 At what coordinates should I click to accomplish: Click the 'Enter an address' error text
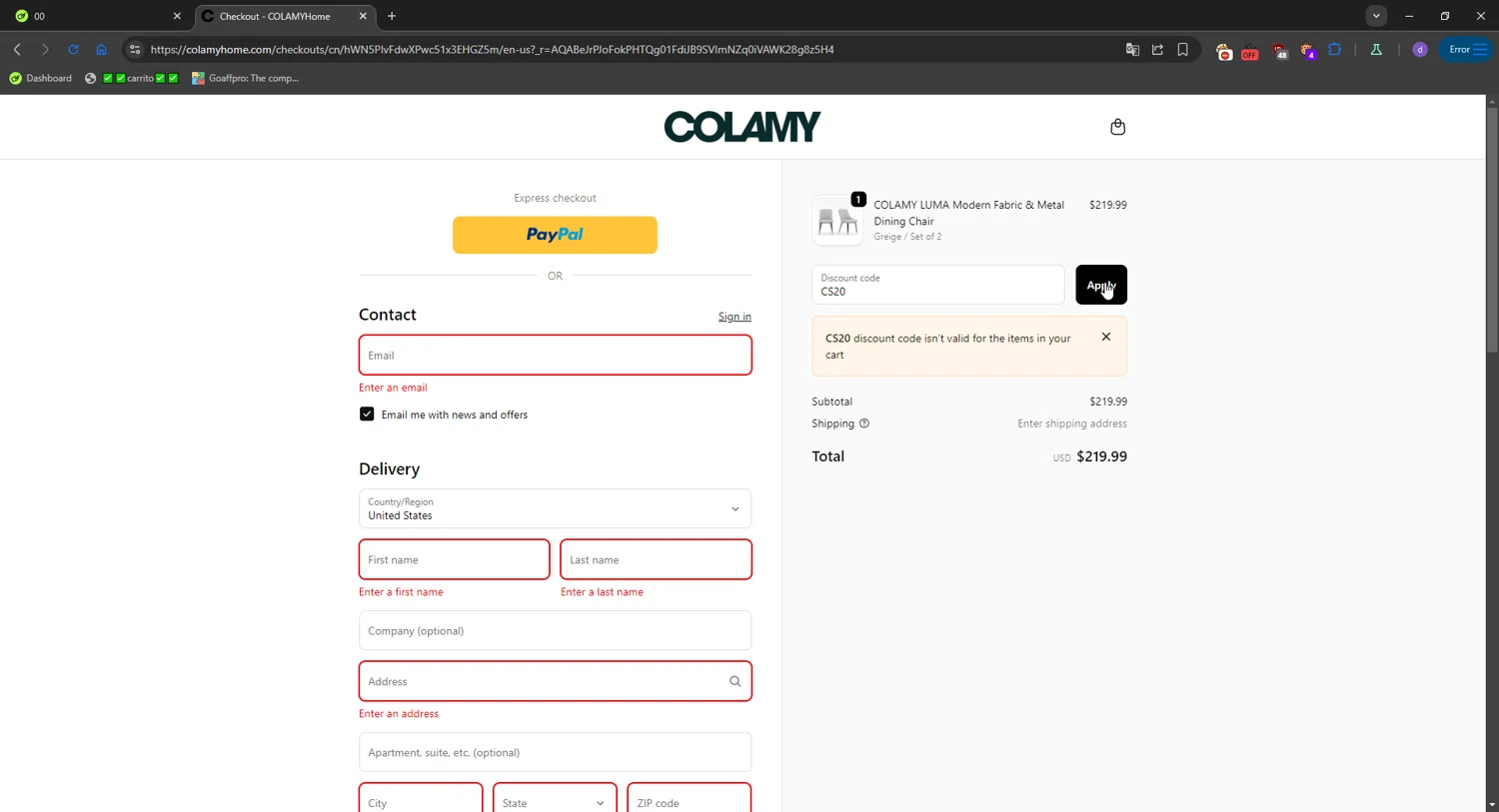point(399,714)
